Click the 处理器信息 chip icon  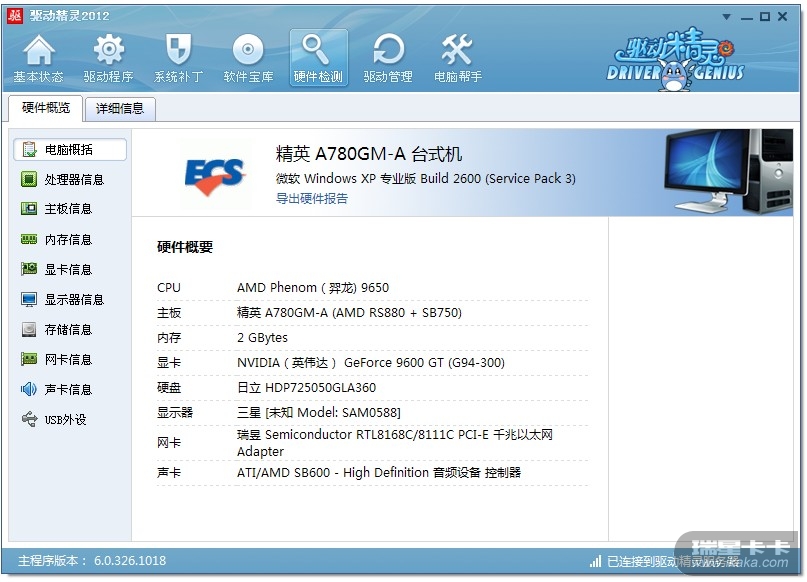coord(29,179)
